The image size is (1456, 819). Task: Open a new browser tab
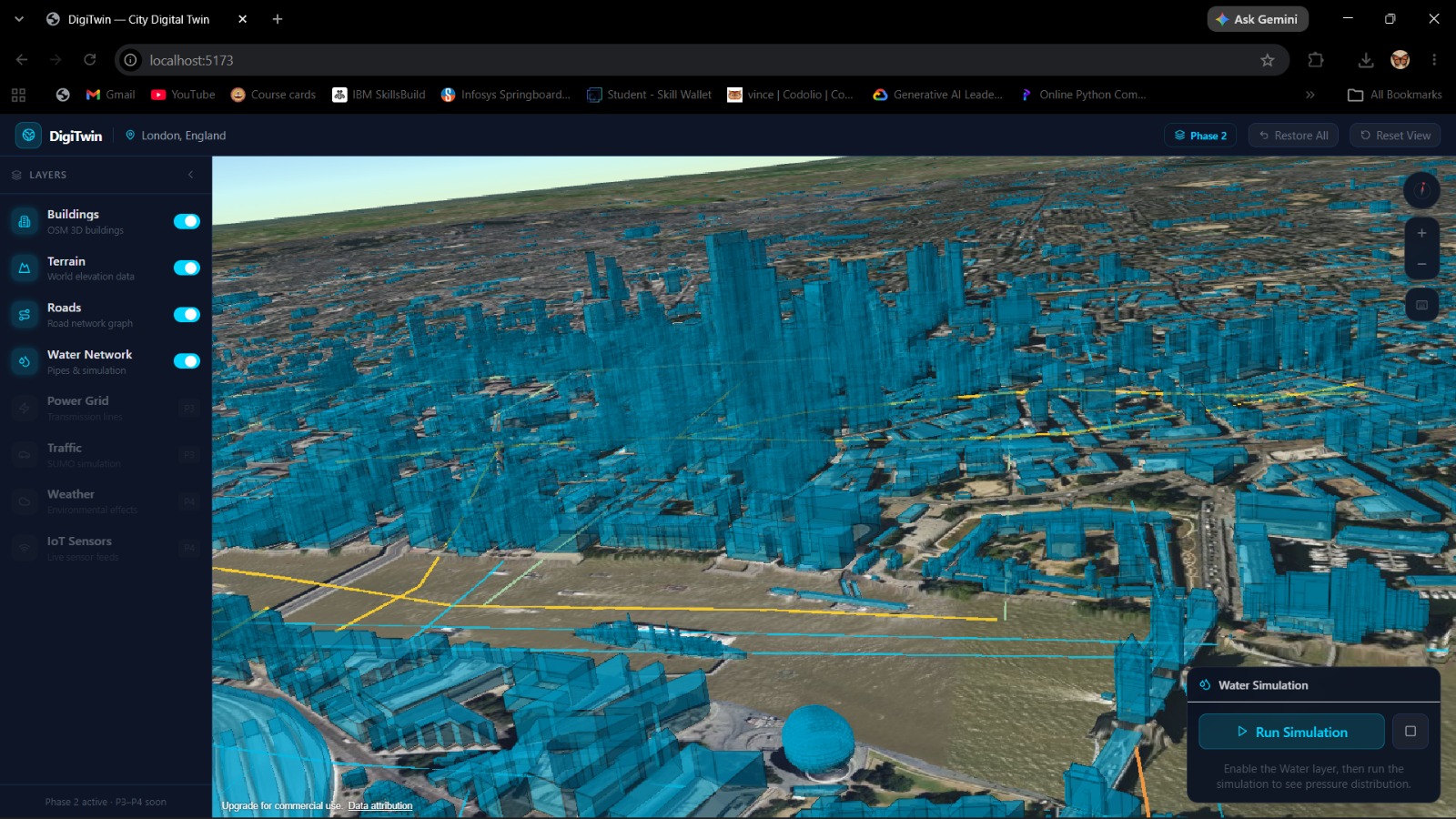[278, 19]
